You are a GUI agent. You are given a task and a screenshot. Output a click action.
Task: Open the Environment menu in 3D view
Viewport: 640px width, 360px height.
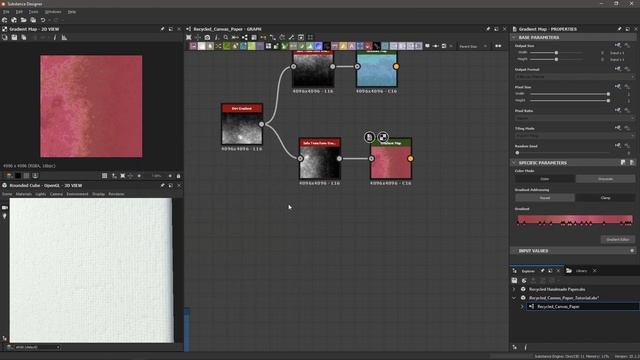(x=77, y=194)
